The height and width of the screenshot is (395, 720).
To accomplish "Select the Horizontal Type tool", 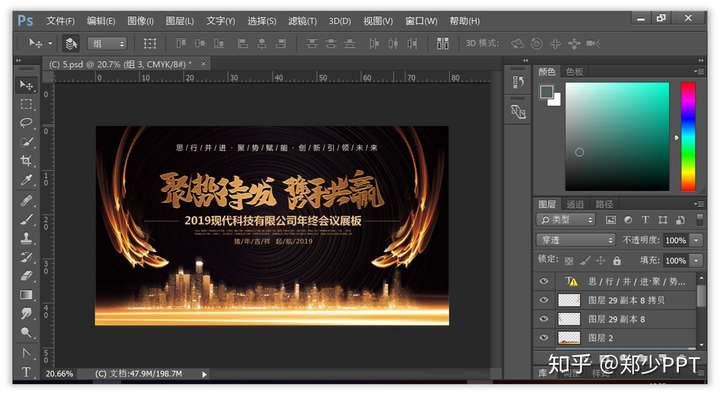I will (26, 372).
